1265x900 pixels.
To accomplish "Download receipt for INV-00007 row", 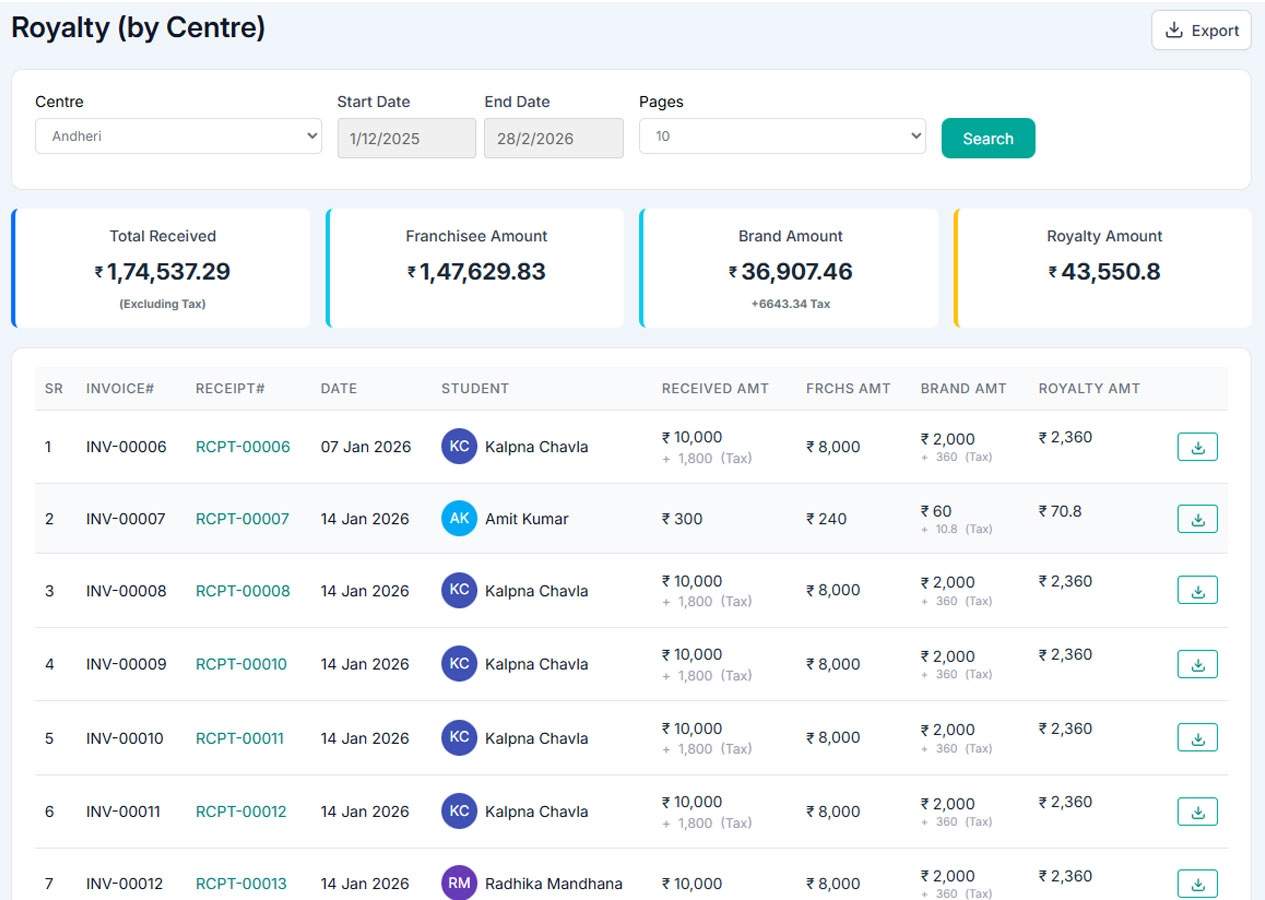I will tap(1197, 519).
